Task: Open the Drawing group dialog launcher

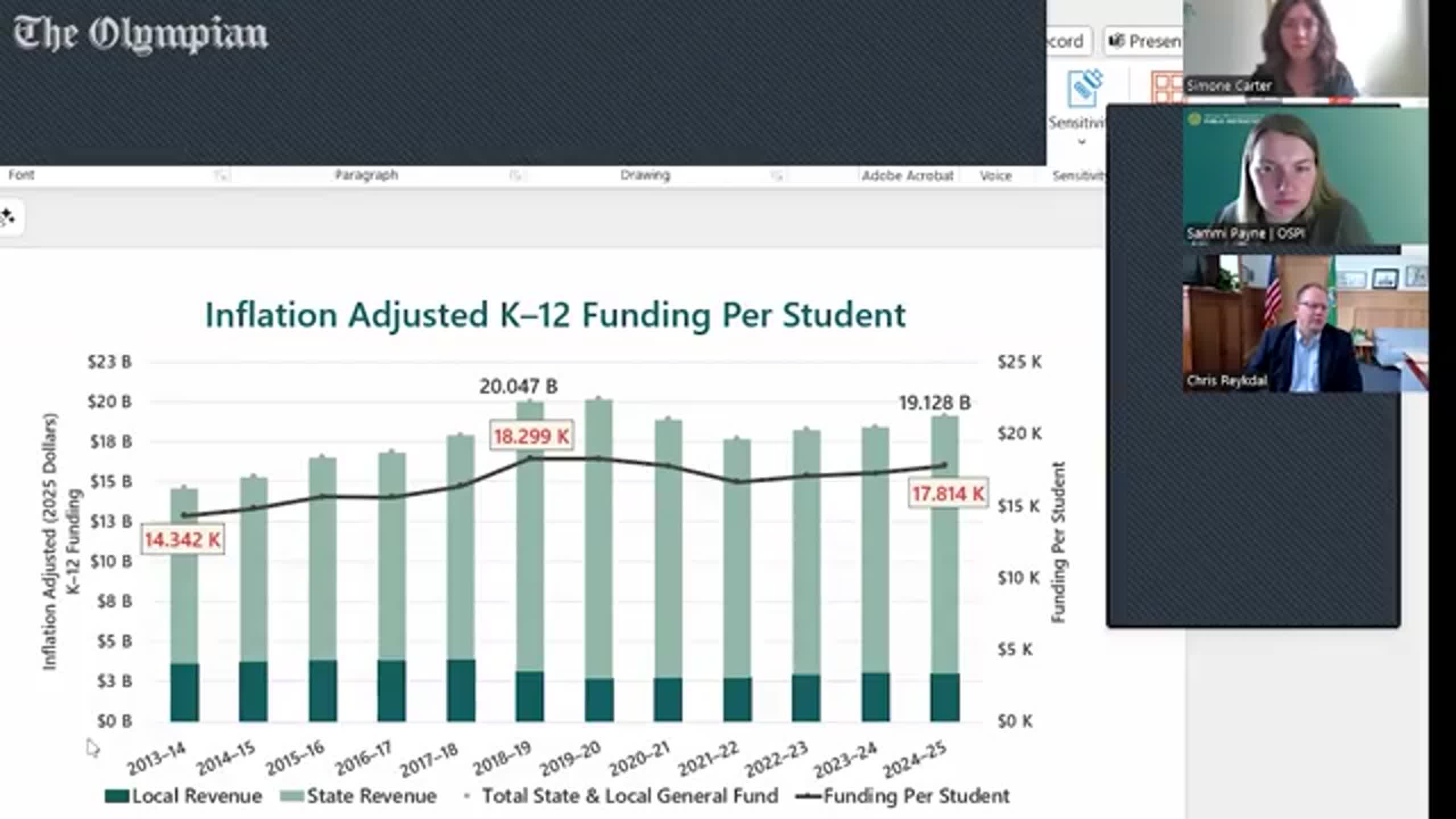Action: click(777, 176)
